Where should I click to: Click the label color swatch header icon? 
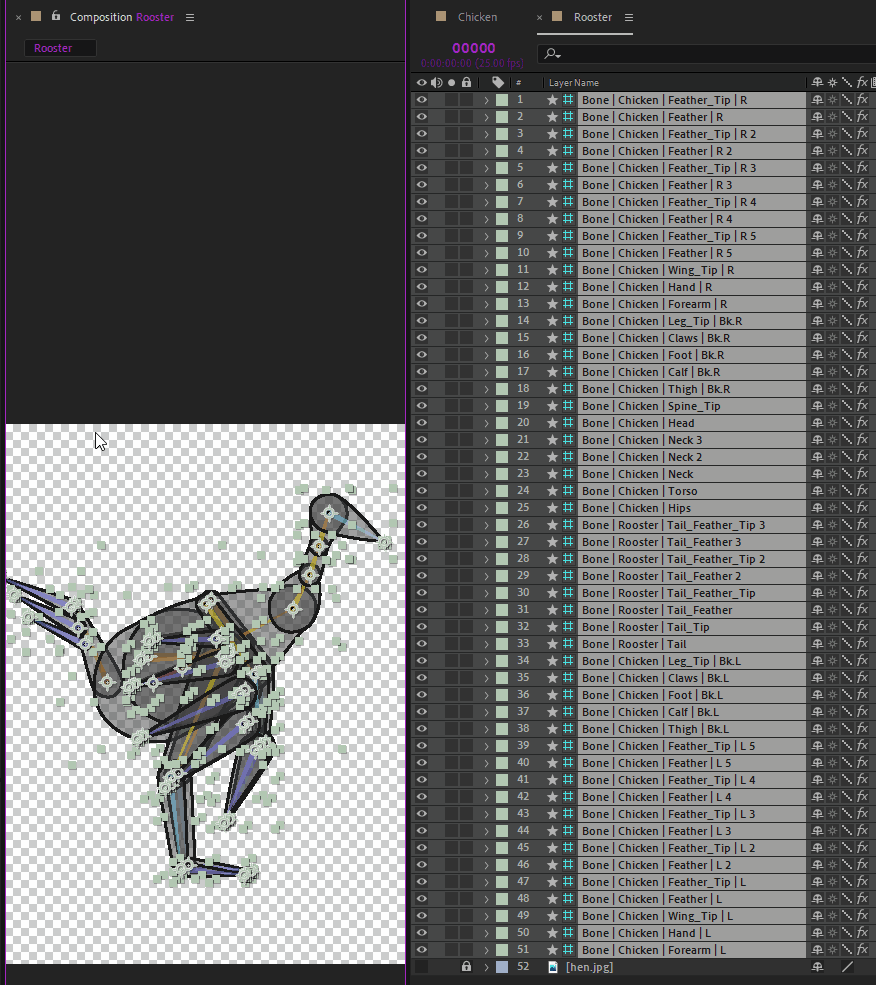[x=497, y=82]
